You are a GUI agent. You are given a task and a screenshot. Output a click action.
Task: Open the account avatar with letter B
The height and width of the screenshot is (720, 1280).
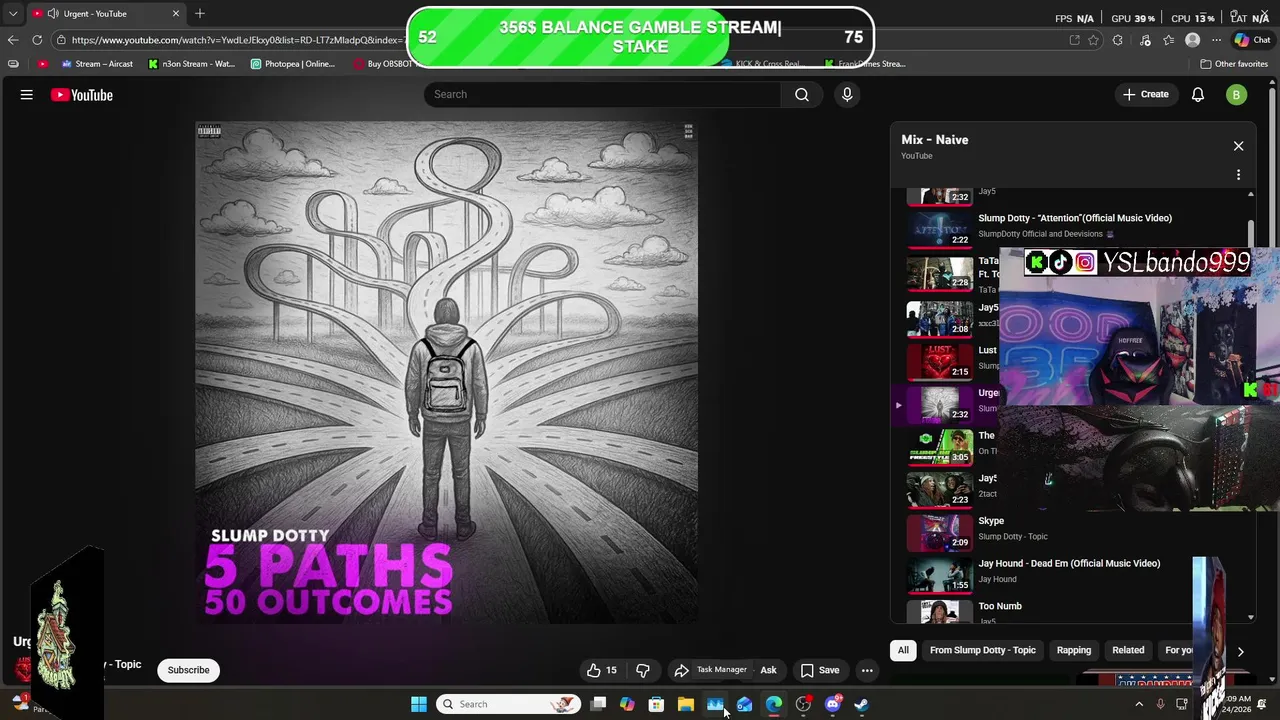coord(1236,95)
